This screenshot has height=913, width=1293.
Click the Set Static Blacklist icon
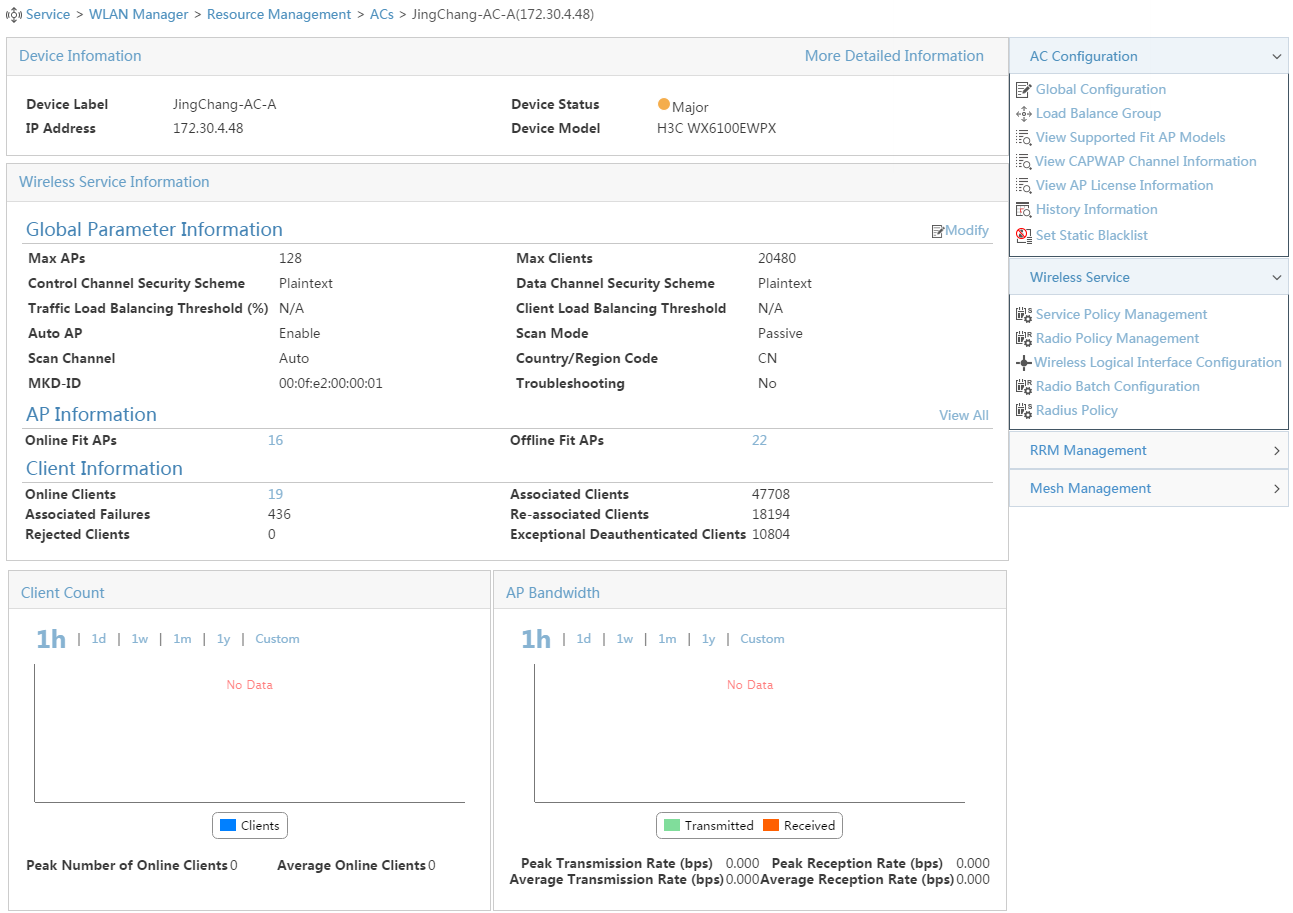(1023, 236)
